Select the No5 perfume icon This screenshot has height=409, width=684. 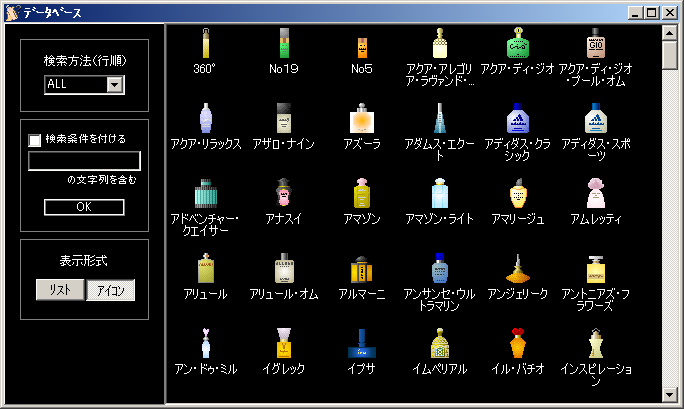(x=362, y=47)
